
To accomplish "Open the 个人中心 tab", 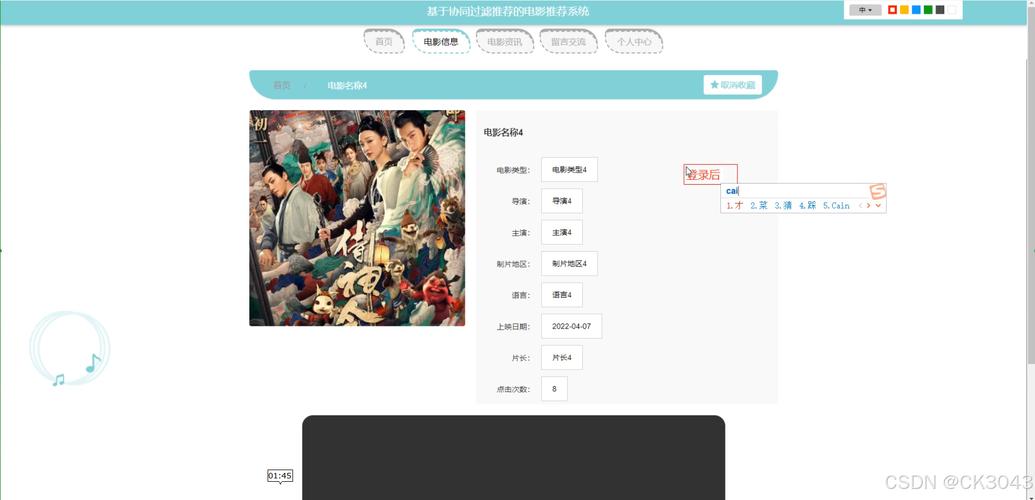I will (x=634, y=42).
